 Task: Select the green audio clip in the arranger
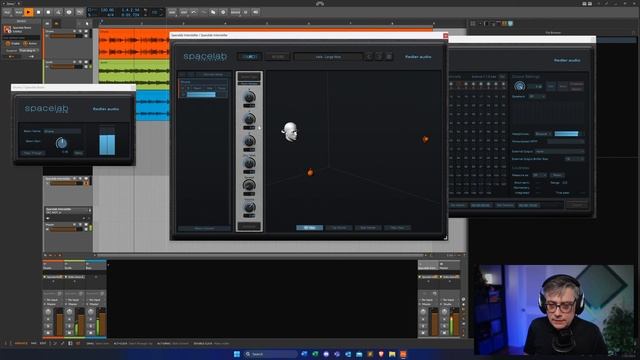(134, 75)
